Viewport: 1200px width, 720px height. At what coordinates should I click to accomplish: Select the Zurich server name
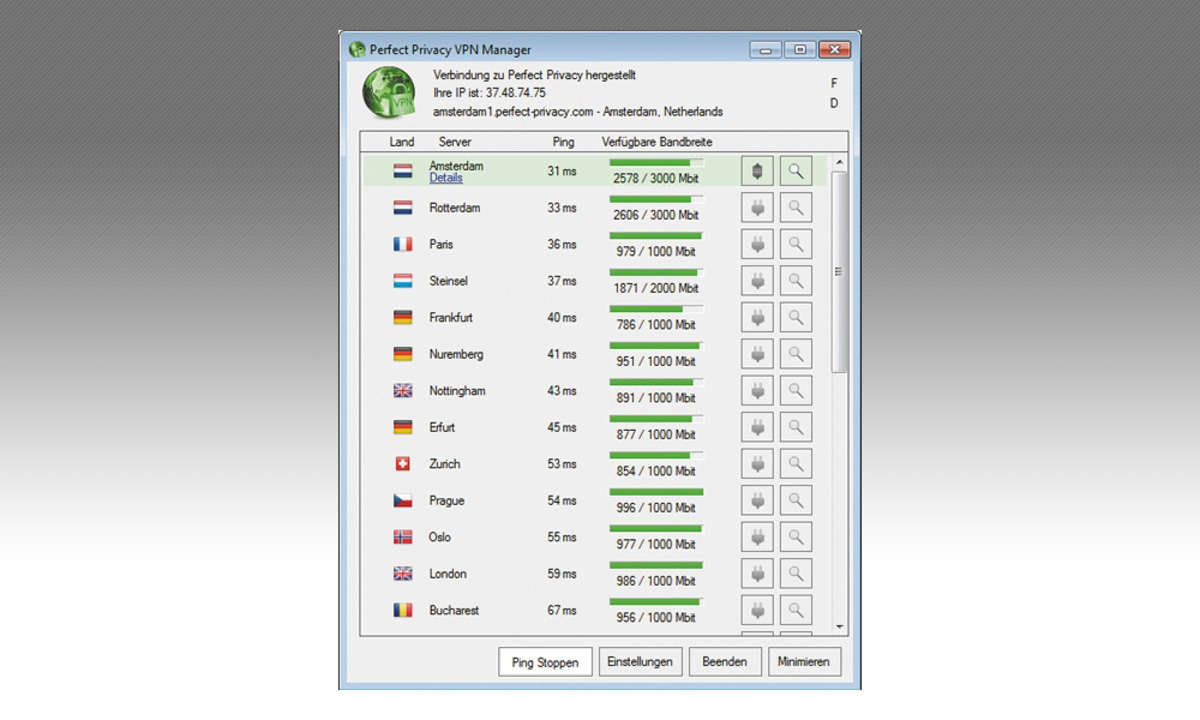tap(445, 464)
